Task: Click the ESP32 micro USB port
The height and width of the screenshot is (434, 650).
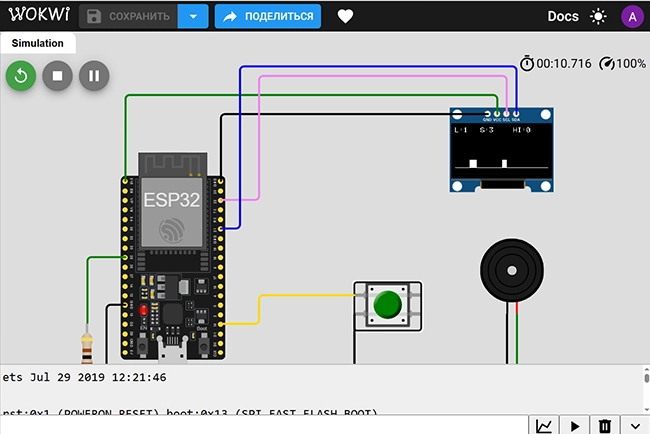Action: pyautogui.click(x=172, y=352)
